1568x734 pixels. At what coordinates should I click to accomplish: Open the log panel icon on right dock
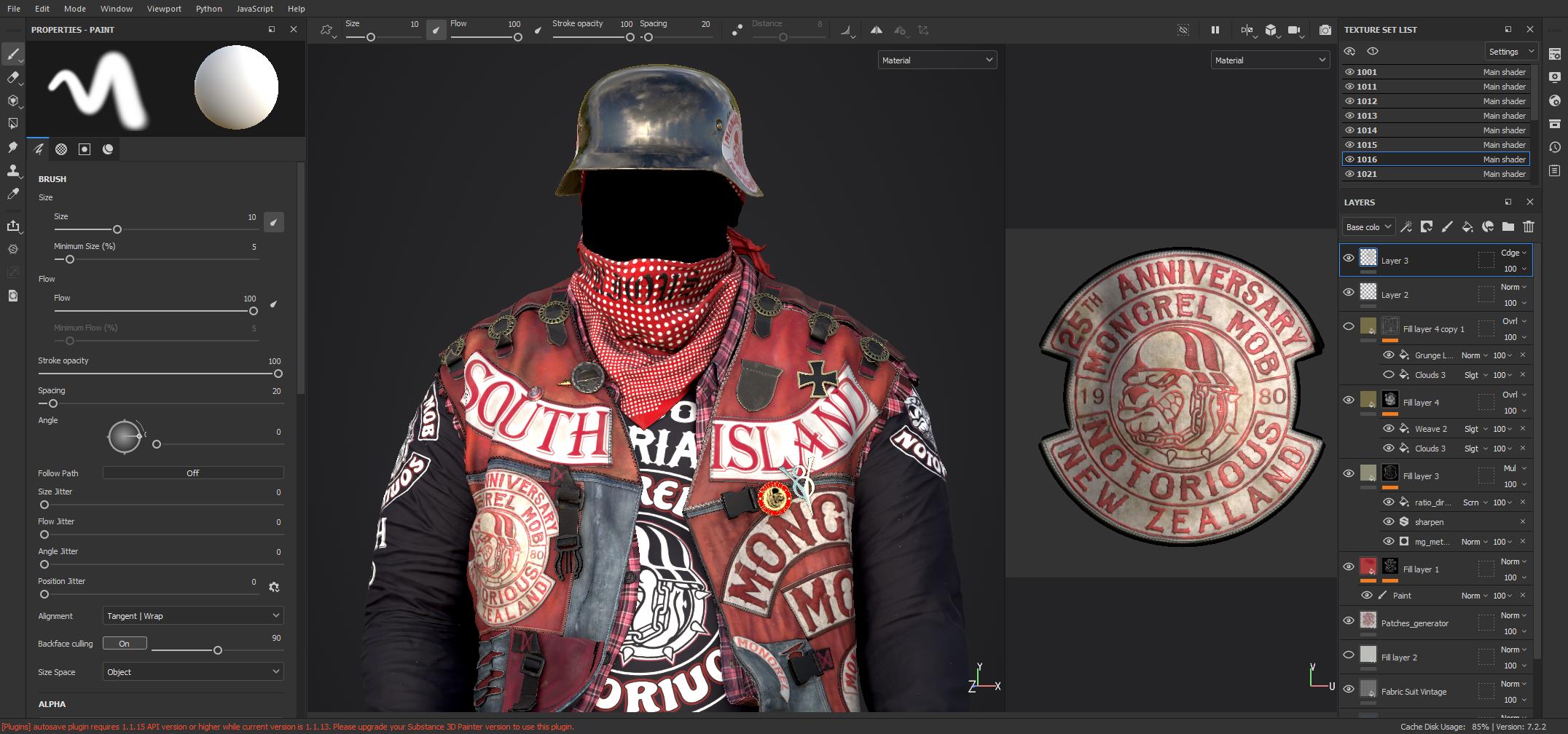1555,170
